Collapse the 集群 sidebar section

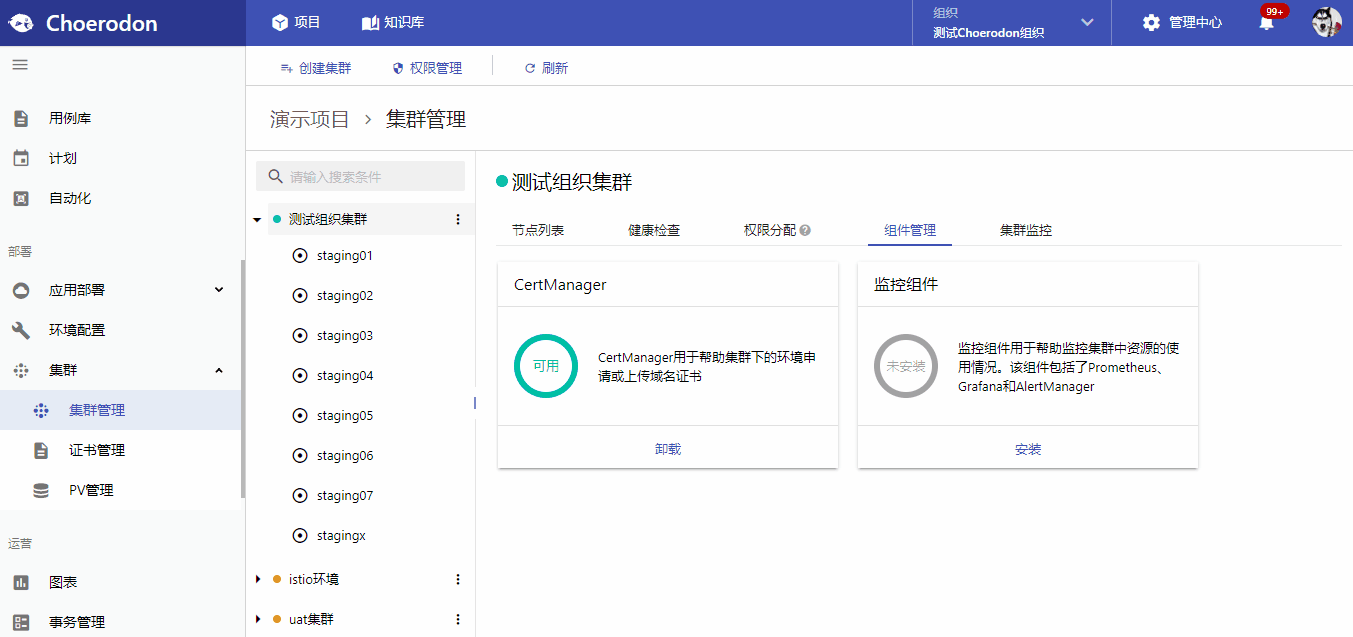pyautogui.click(x=218, y=369)
